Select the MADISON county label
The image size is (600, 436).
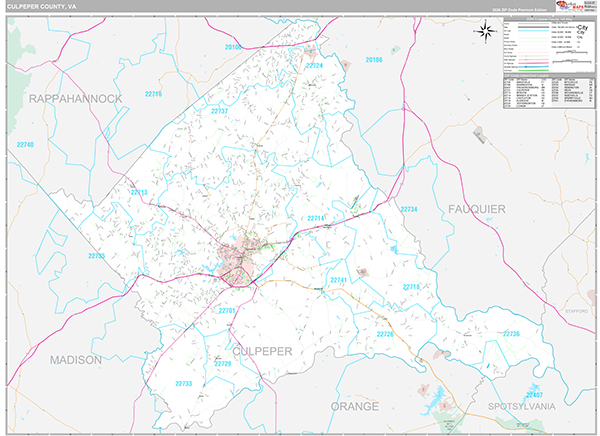point(76,360)
